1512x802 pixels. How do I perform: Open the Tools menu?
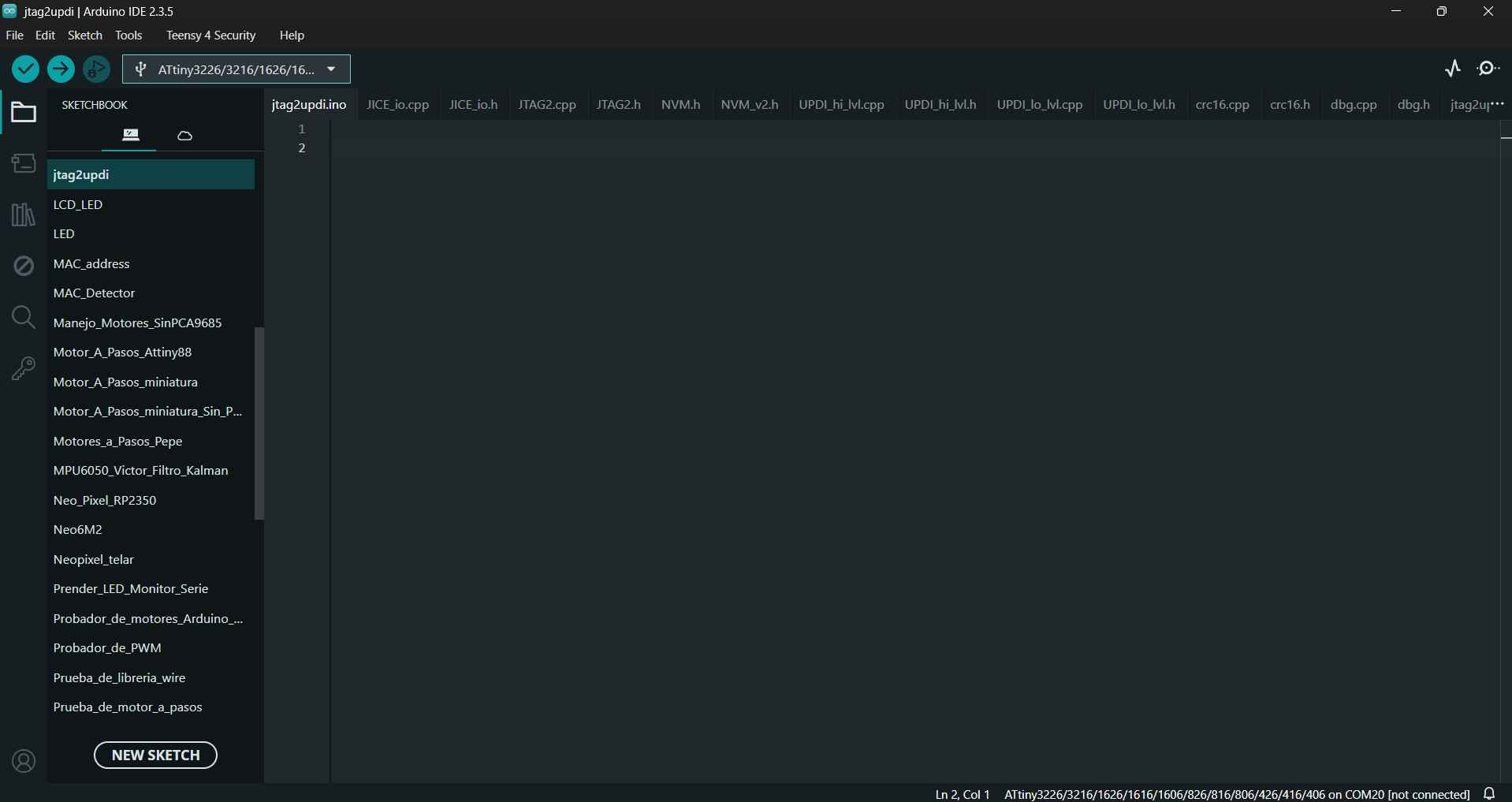(128, 35)
